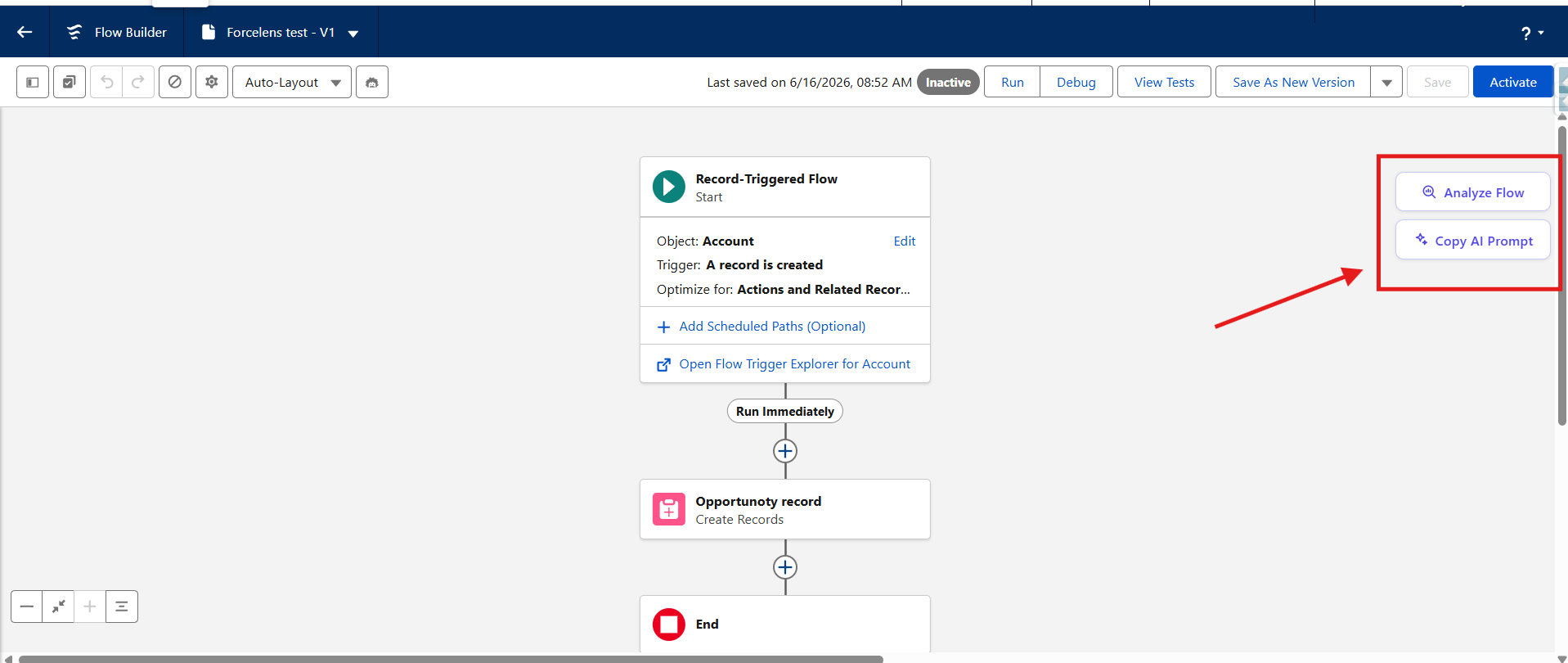Click the Run Immediately path label

tap(784, 411)
